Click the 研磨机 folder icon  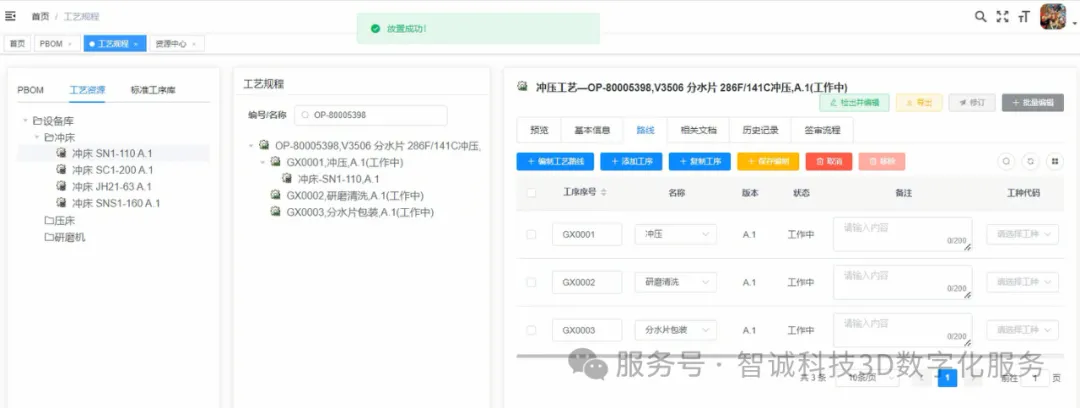49,237
